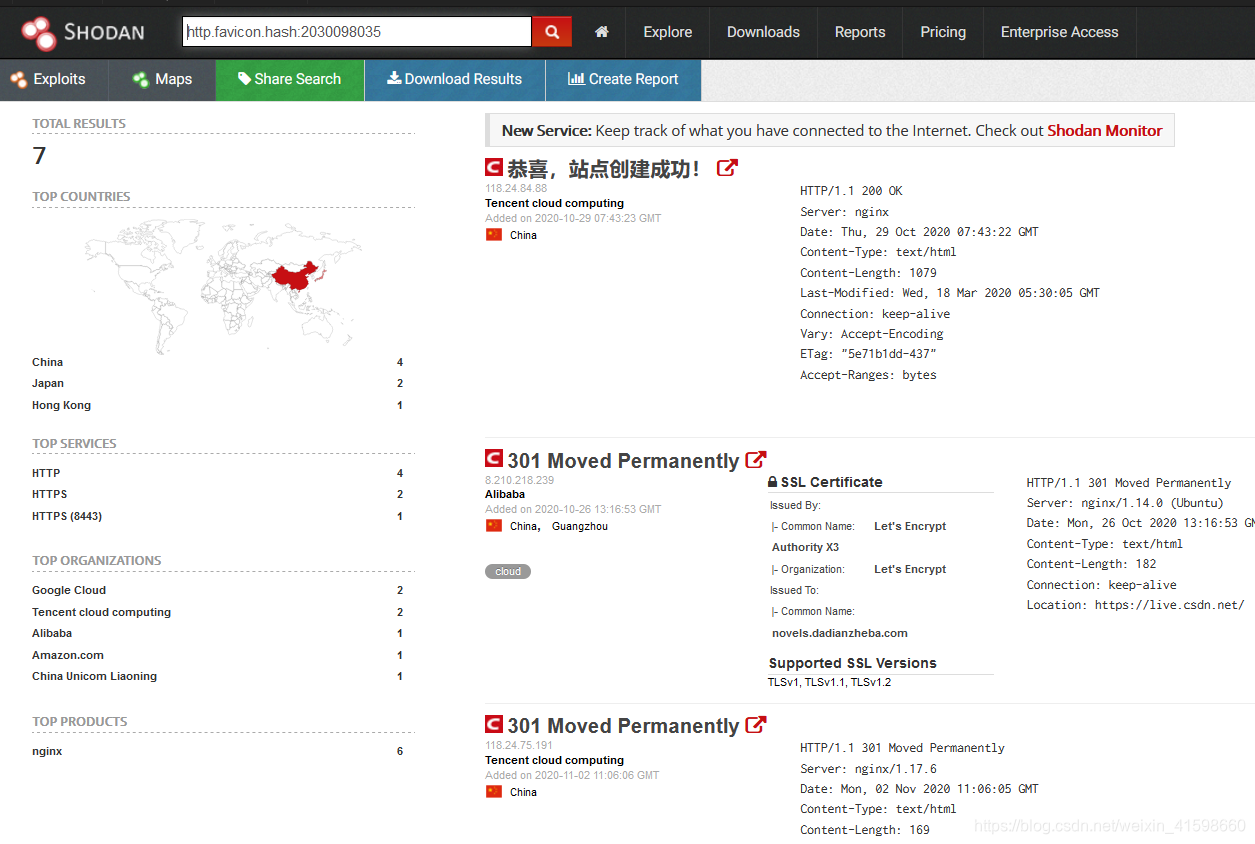Click the cloud tag badge
Screen dimensions: 1255x844
(x=508, y=572)
